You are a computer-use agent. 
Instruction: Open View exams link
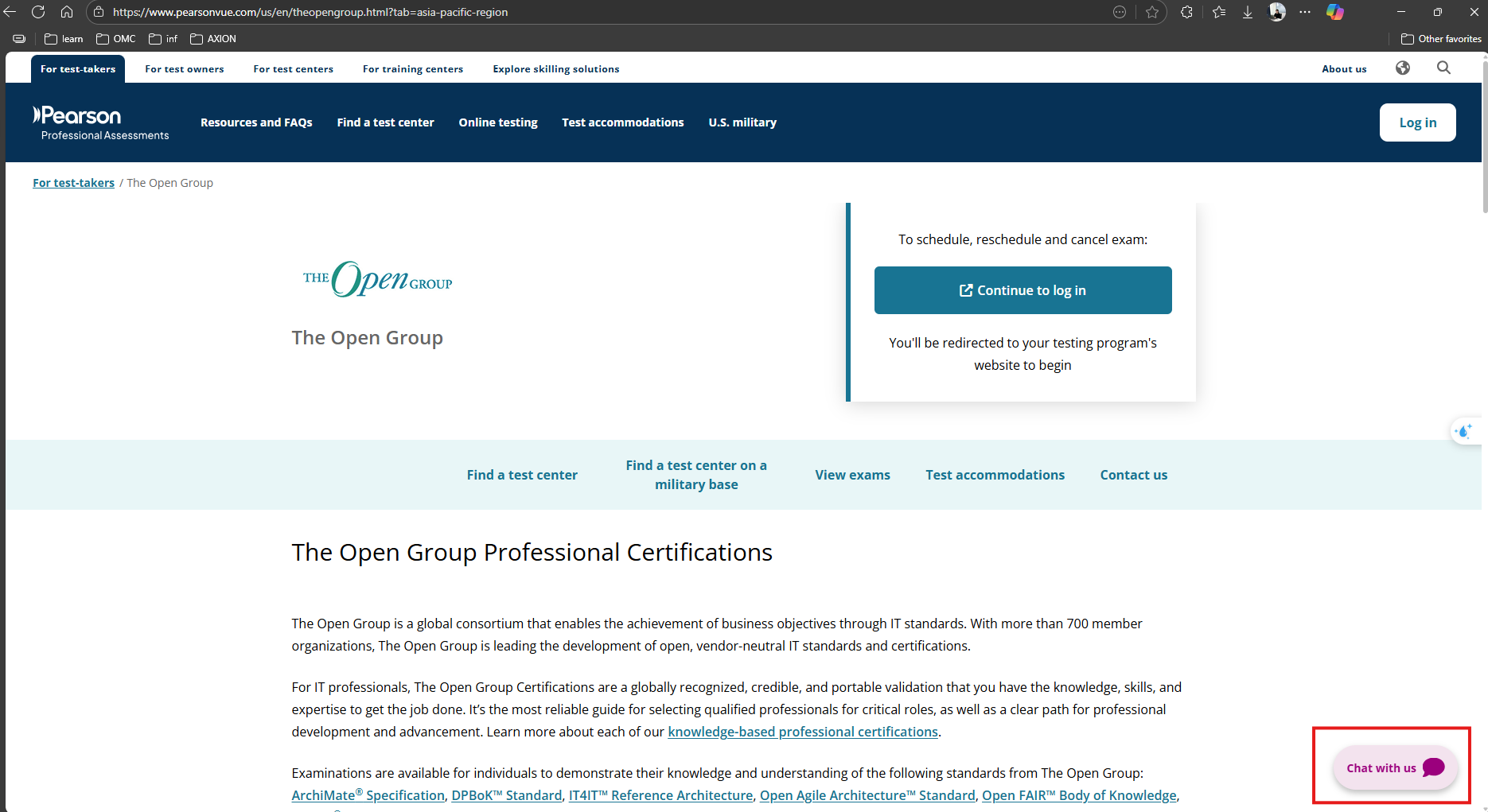(852, 475)
